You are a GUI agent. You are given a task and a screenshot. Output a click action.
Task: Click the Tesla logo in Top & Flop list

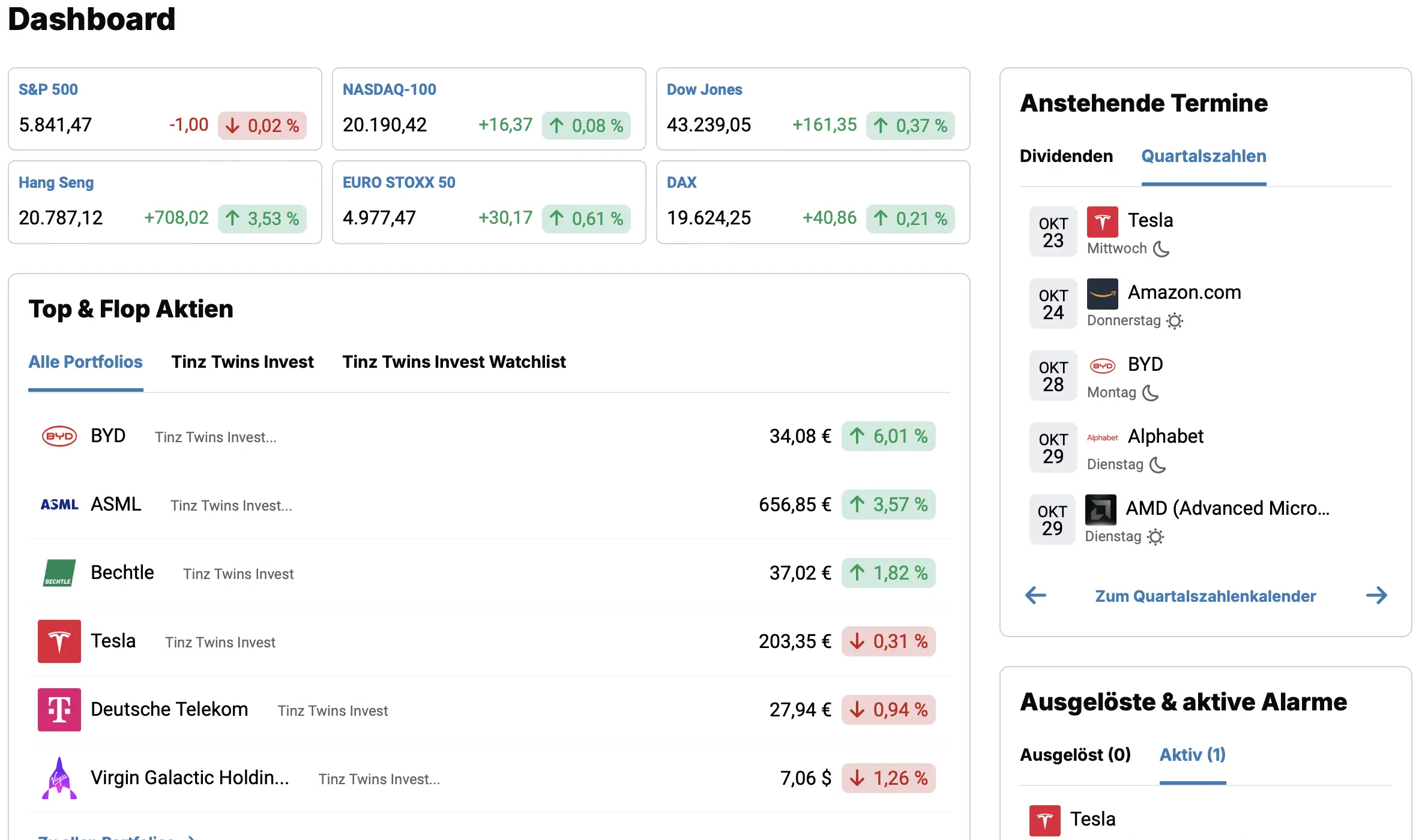[x=59, y=641]
